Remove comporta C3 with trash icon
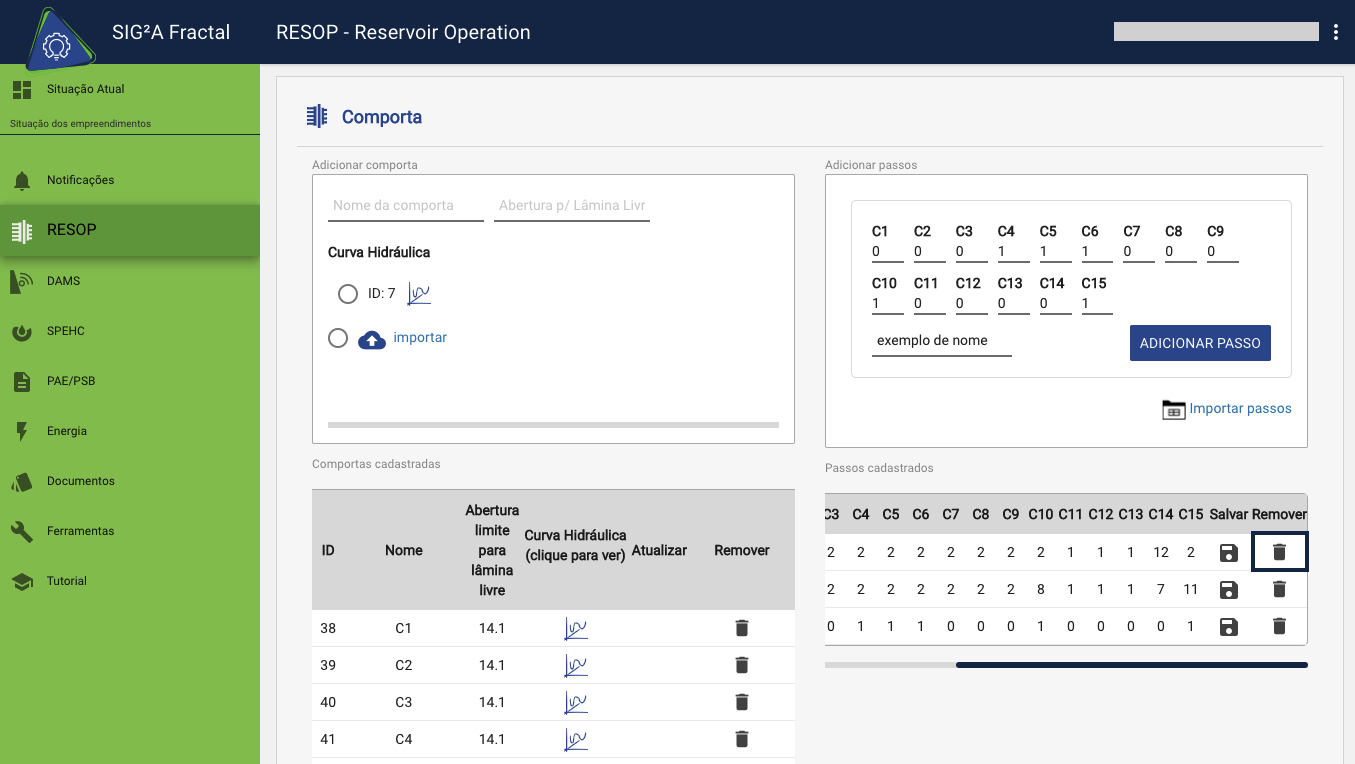This screenshot has height=764, width=1355. [741, 702]
